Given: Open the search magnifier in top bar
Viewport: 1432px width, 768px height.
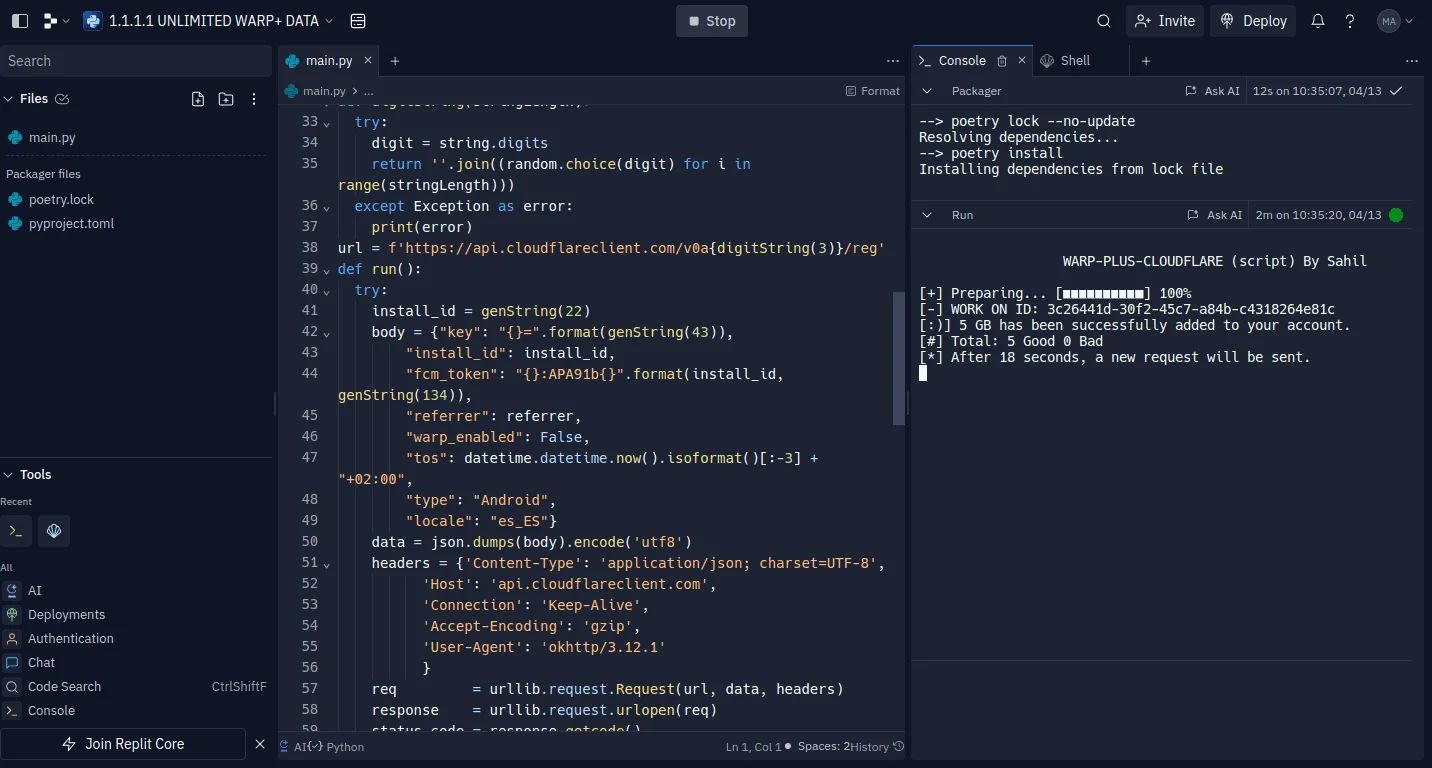Looking at the screenshot, I should click(1104, 21).
